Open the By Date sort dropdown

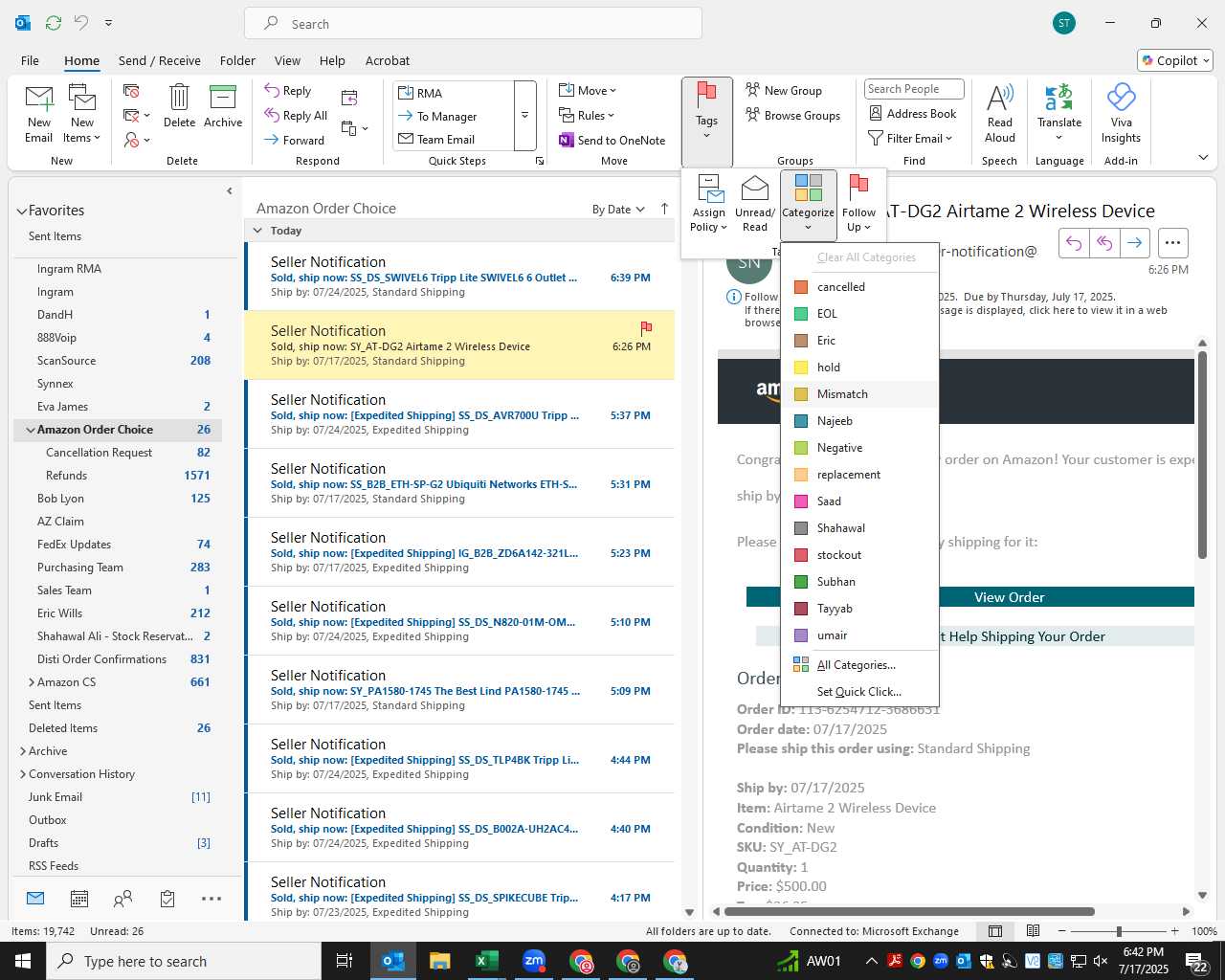click(x=618, y=209)
